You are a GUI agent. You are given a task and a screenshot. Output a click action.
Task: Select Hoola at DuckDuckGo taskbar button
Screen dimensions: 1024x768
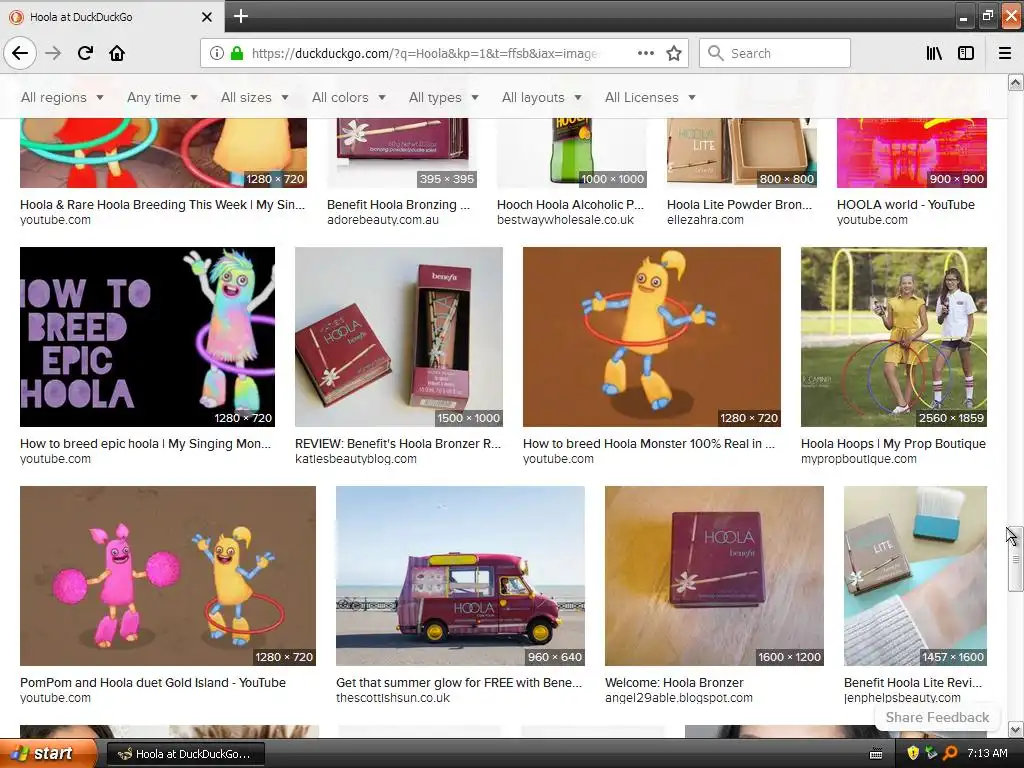[185, 754]
